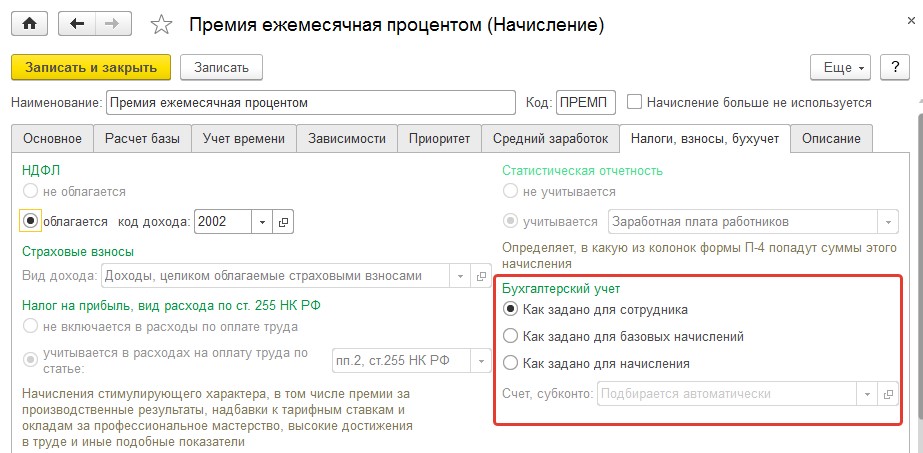The height and width of the screenshot is (453, 923).
Task: Select НДФЛ облагается radio
Action: click(x=31, y=221)
